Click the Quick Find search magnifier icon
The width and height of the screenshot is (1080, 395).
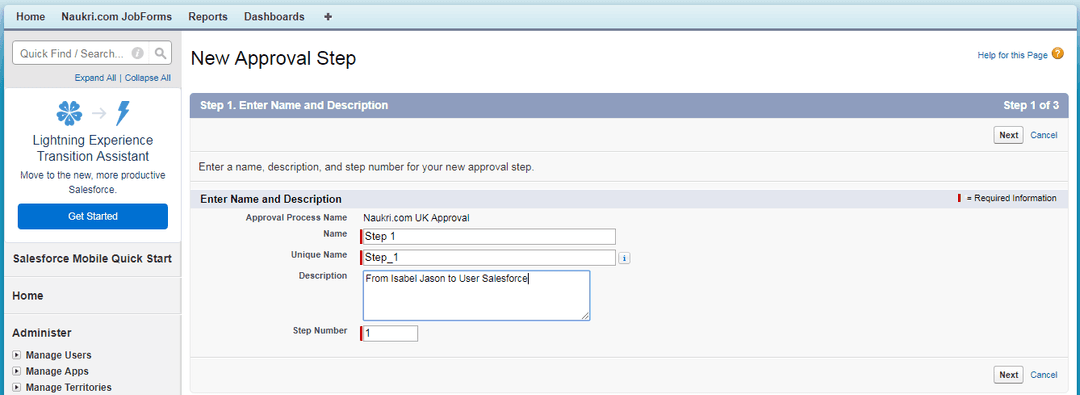pos(160,53)
